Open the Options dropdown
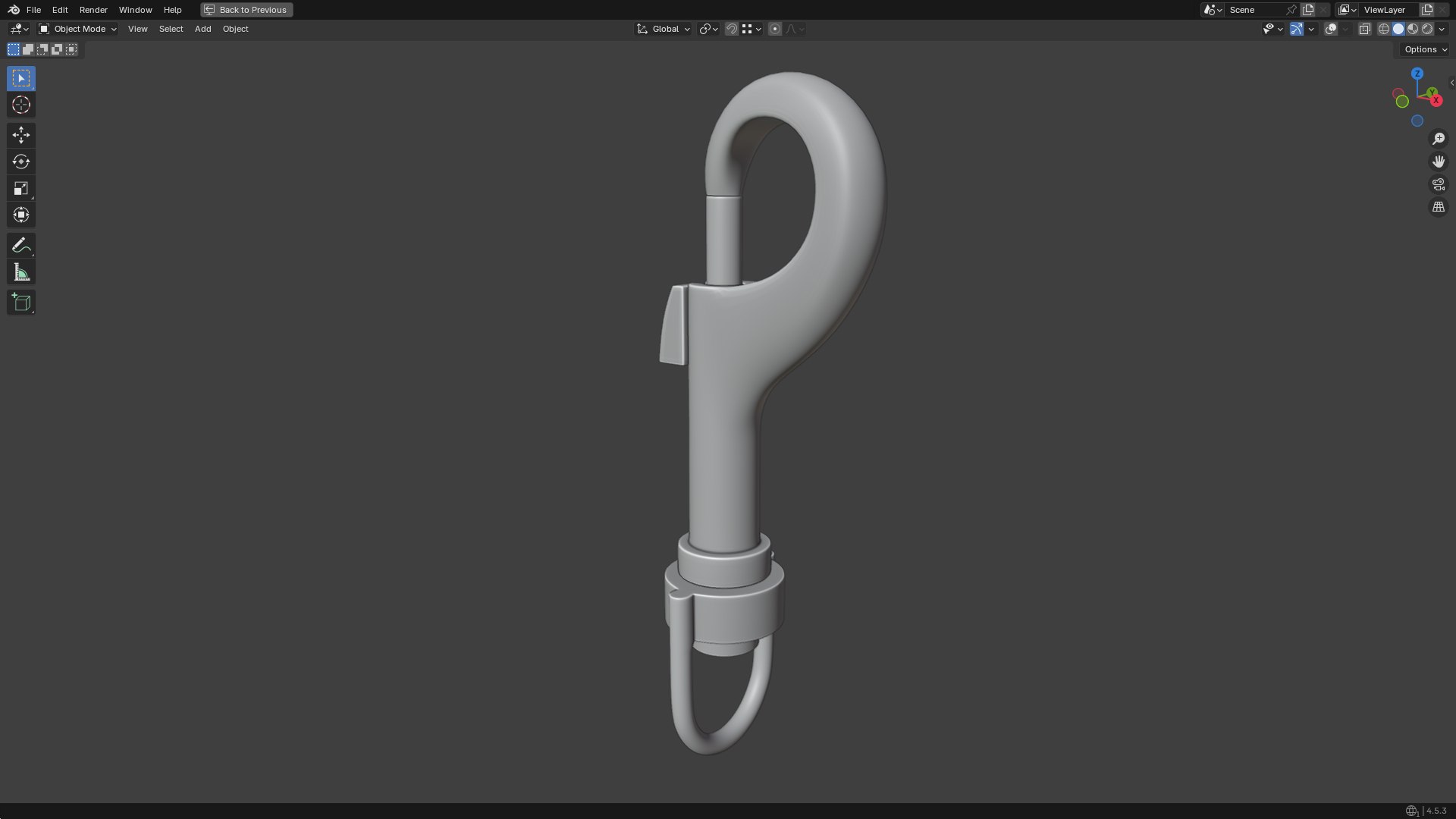This screenshot has height=819, width=1456. pyautogui.click(x=1426, y=49)
